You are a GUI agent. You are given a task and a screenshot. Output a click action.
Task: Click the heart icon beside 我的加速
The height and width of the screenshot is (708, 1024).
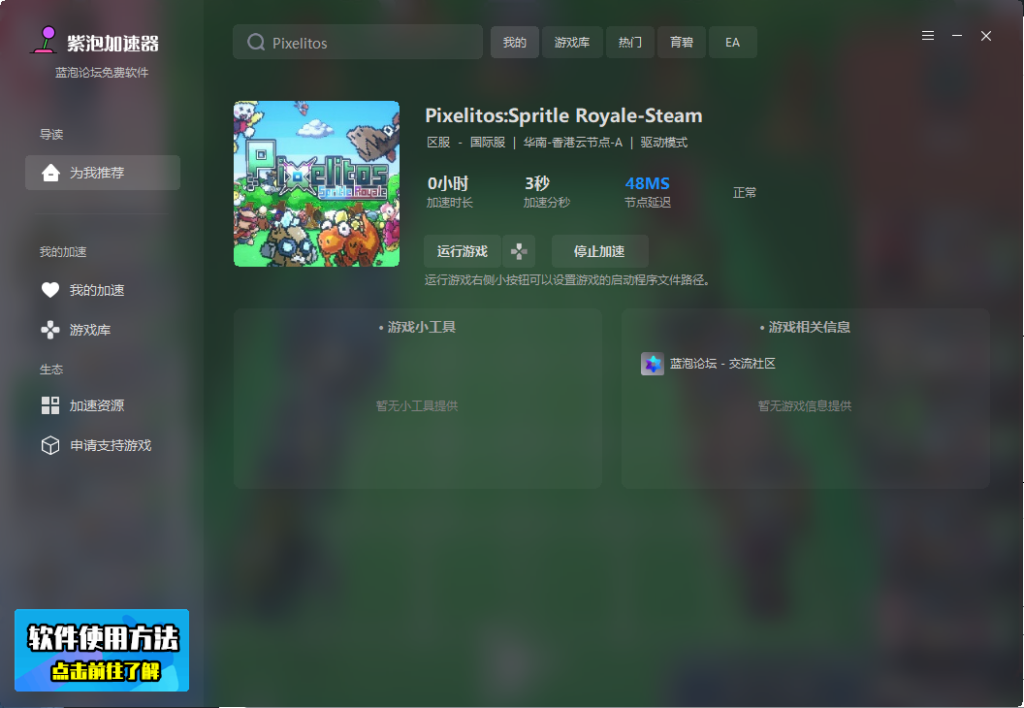pos(50,290)
